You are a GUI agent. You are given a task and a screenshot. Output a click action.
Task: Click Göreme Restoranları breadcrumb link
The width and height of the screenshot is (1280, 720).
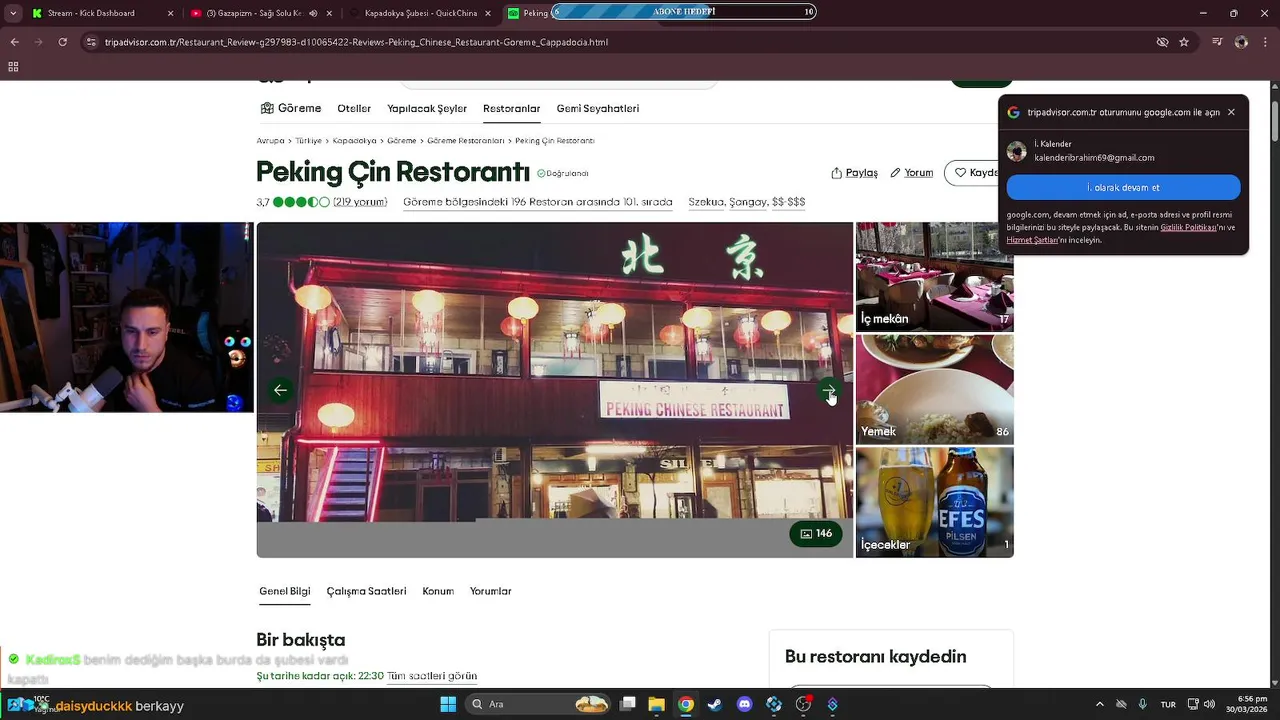pyautogui.click(x=465, y=141)
